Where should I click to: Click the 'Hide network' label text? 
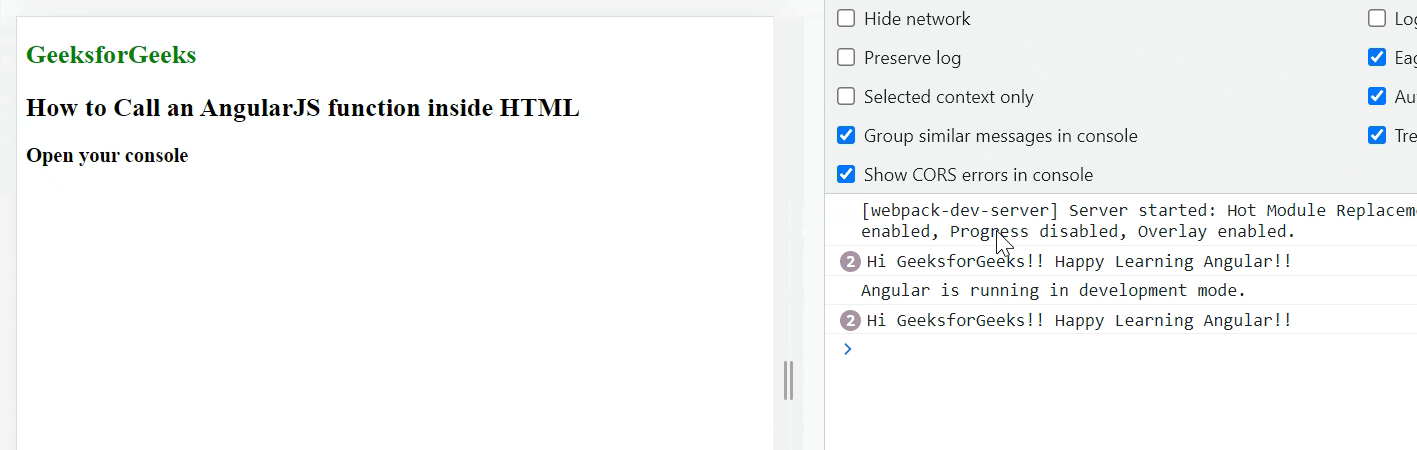coord(917,19)
